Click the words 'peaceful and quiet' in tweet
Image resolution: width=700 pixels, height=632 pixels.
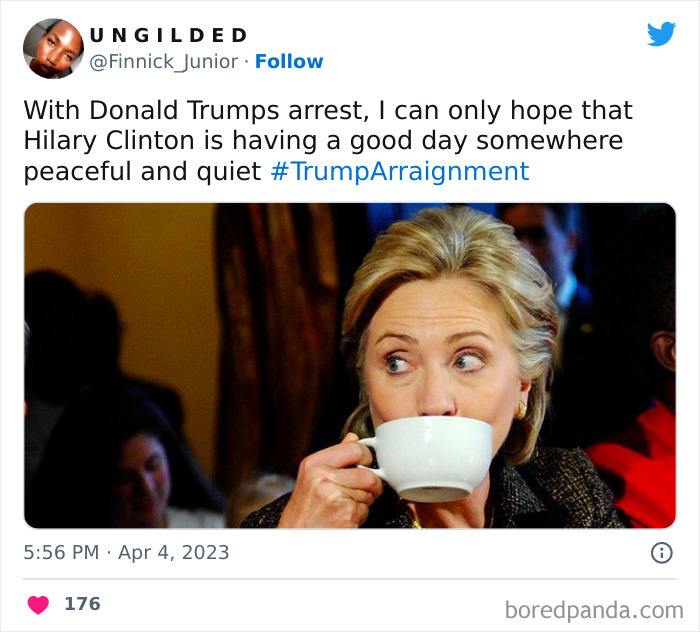[x=142, y=171]
